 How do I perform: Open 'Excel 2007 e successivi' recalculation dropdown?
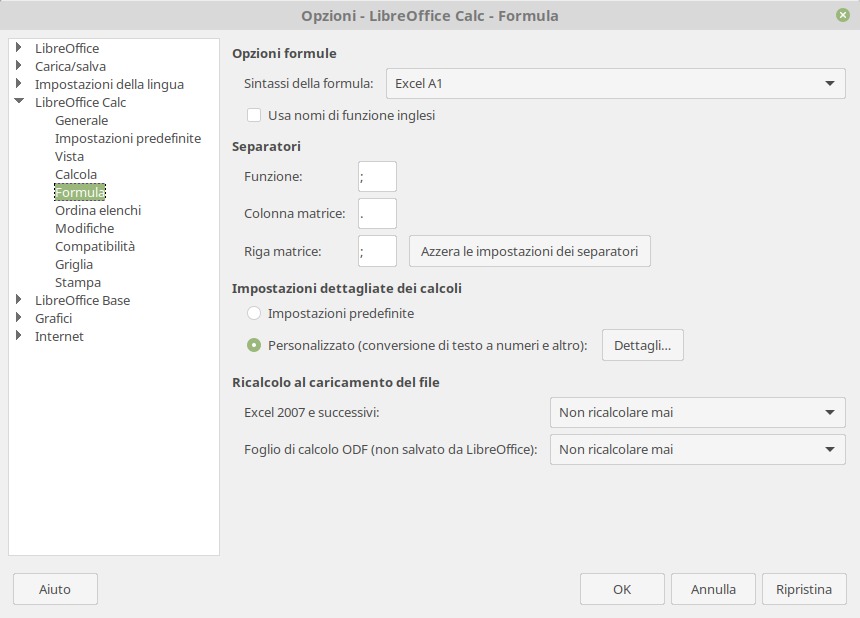pyautogui.click(x=697, y=412)
